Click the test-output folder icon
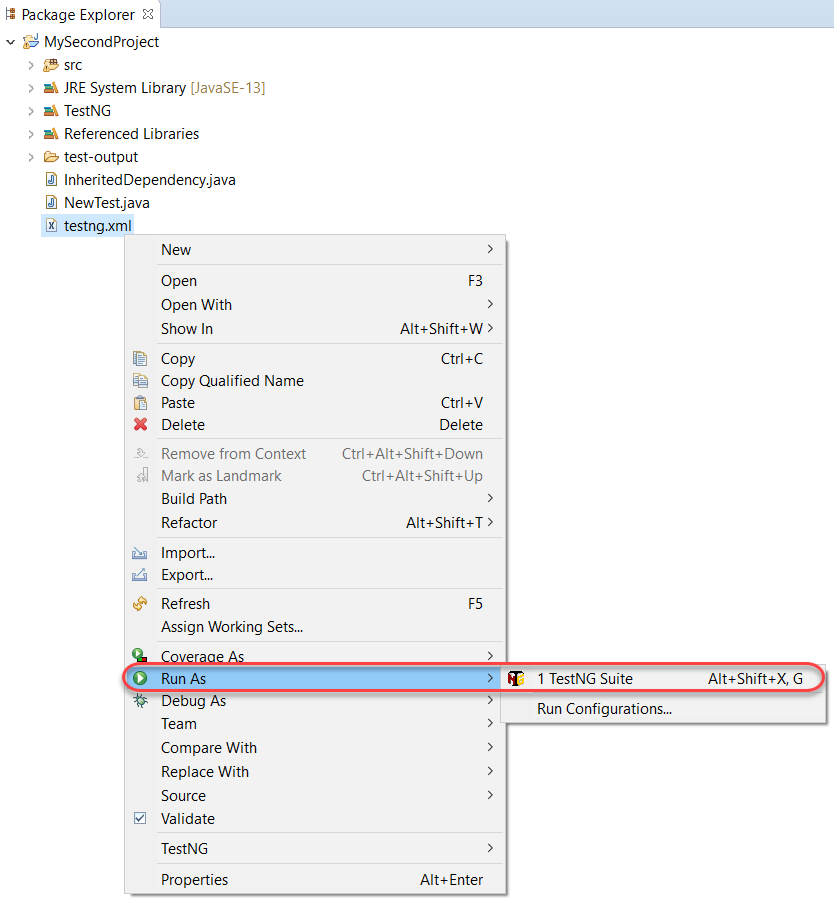Viewport: 834px width, 898px height. click(x=51, y=157)
